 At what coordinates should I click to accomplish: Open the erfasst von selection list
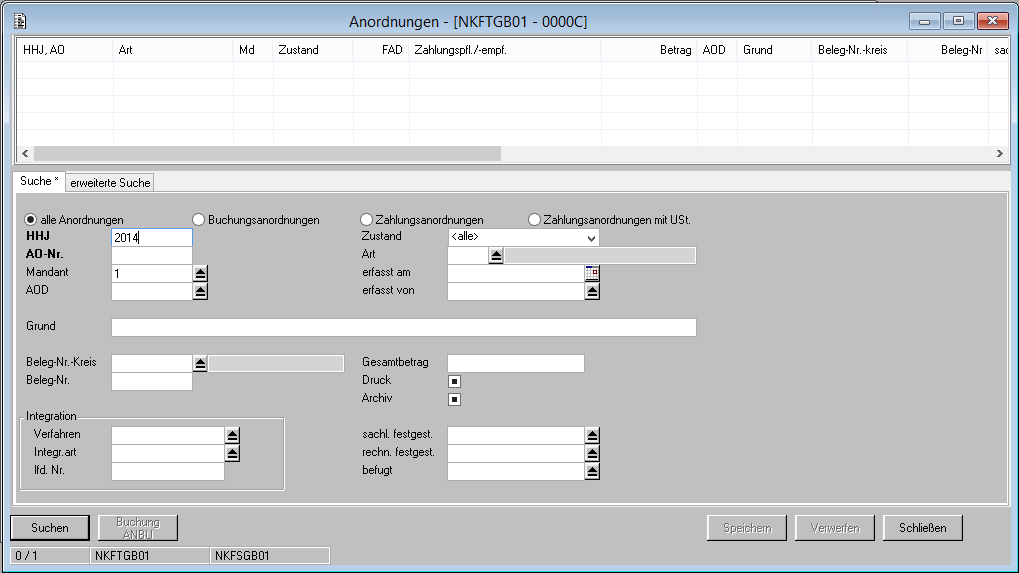[x=592, y=291]
